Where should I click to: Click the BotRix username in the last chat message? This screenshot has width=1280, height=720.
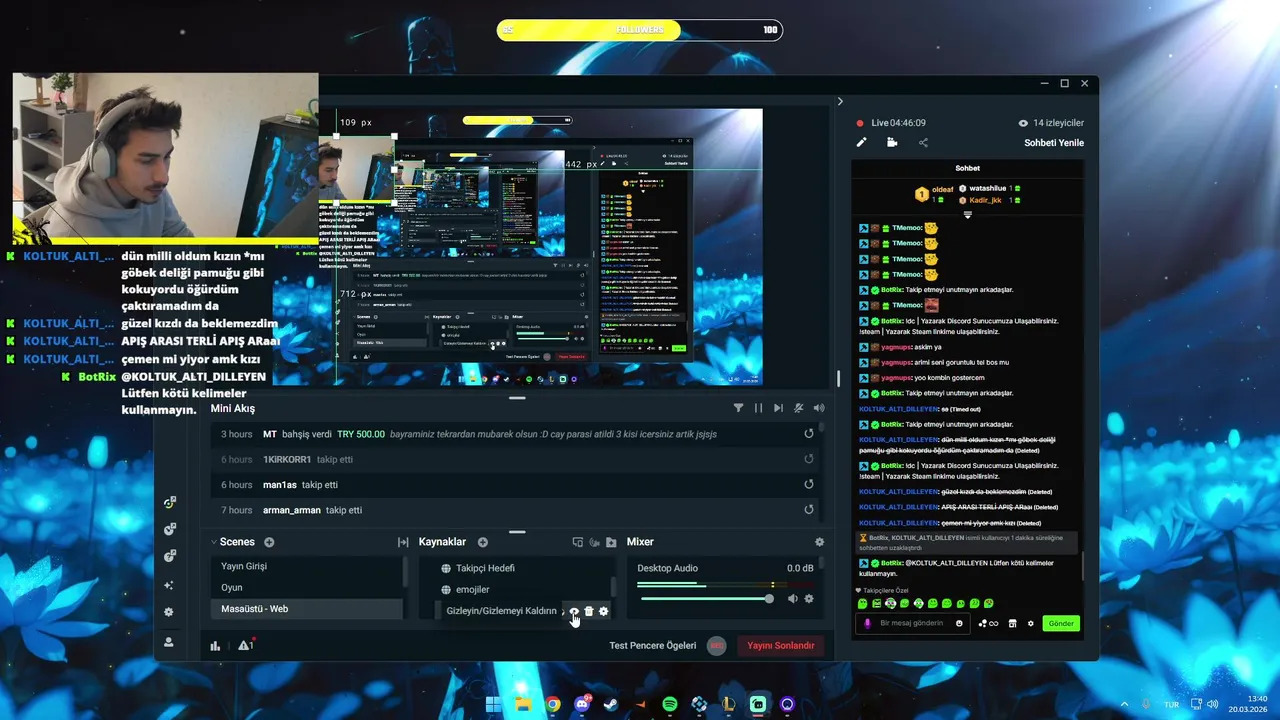(894, 563)
